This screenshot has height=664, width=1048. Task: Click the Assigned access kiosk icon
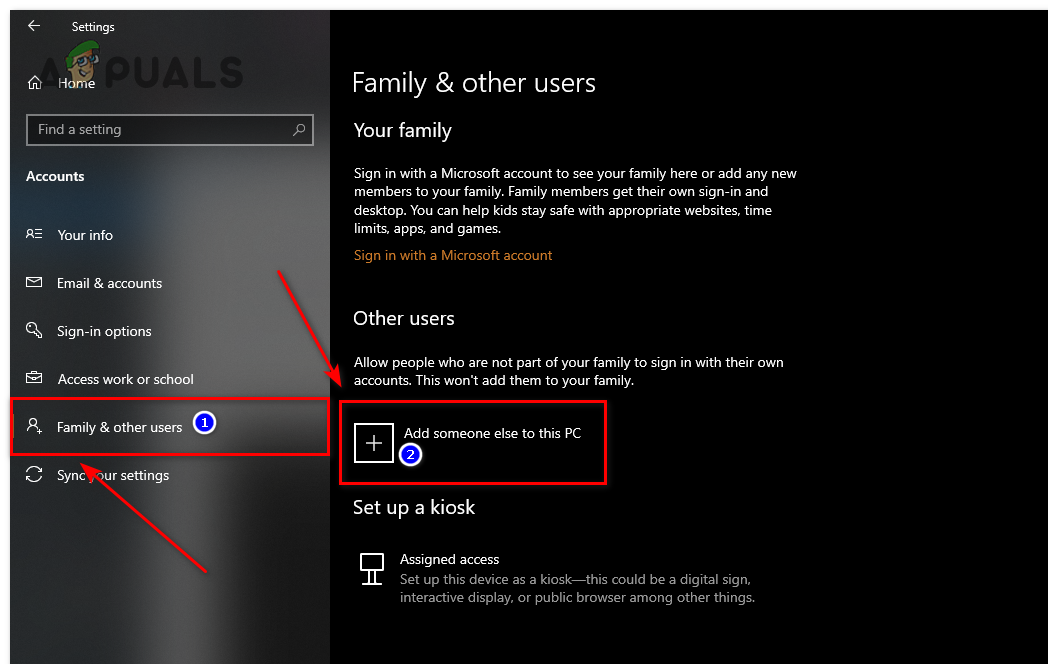point(371,569)
